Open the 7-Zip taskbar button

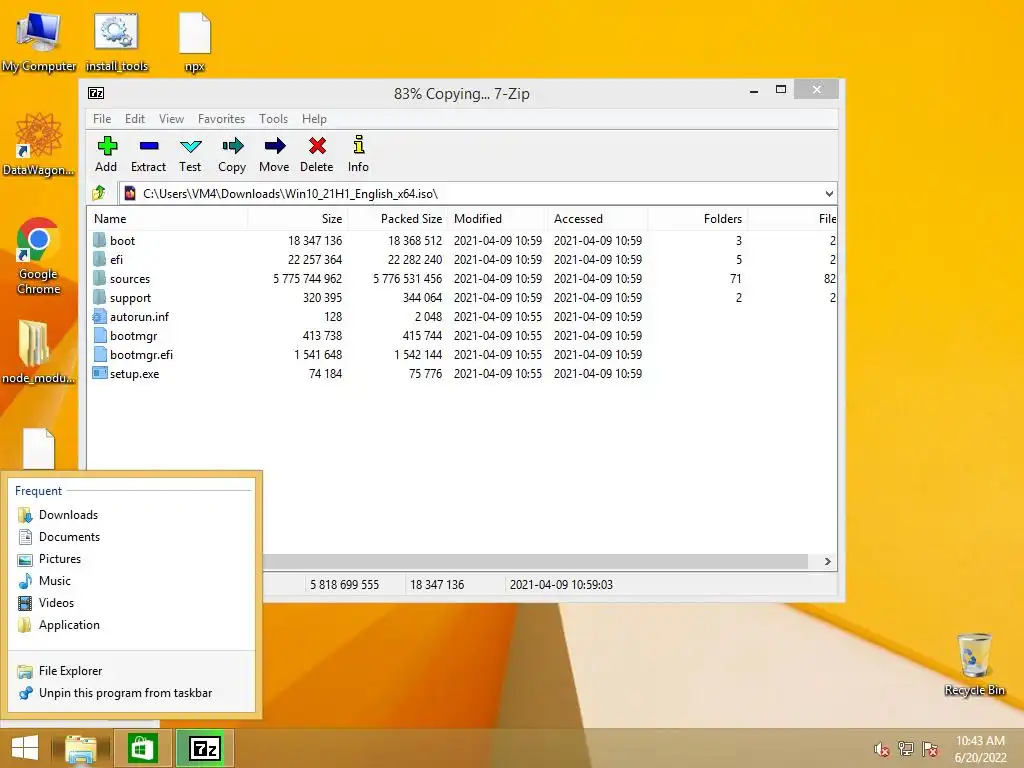coord(205,748)
